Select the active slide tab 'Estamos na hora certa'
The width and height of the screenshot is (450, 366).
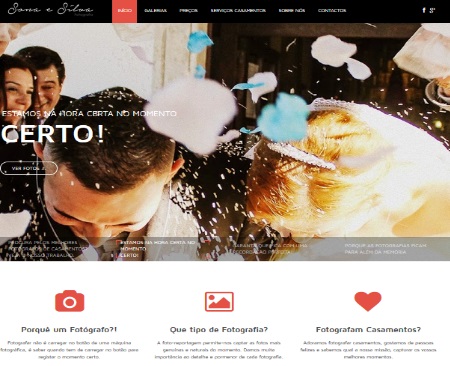[157, 249]
